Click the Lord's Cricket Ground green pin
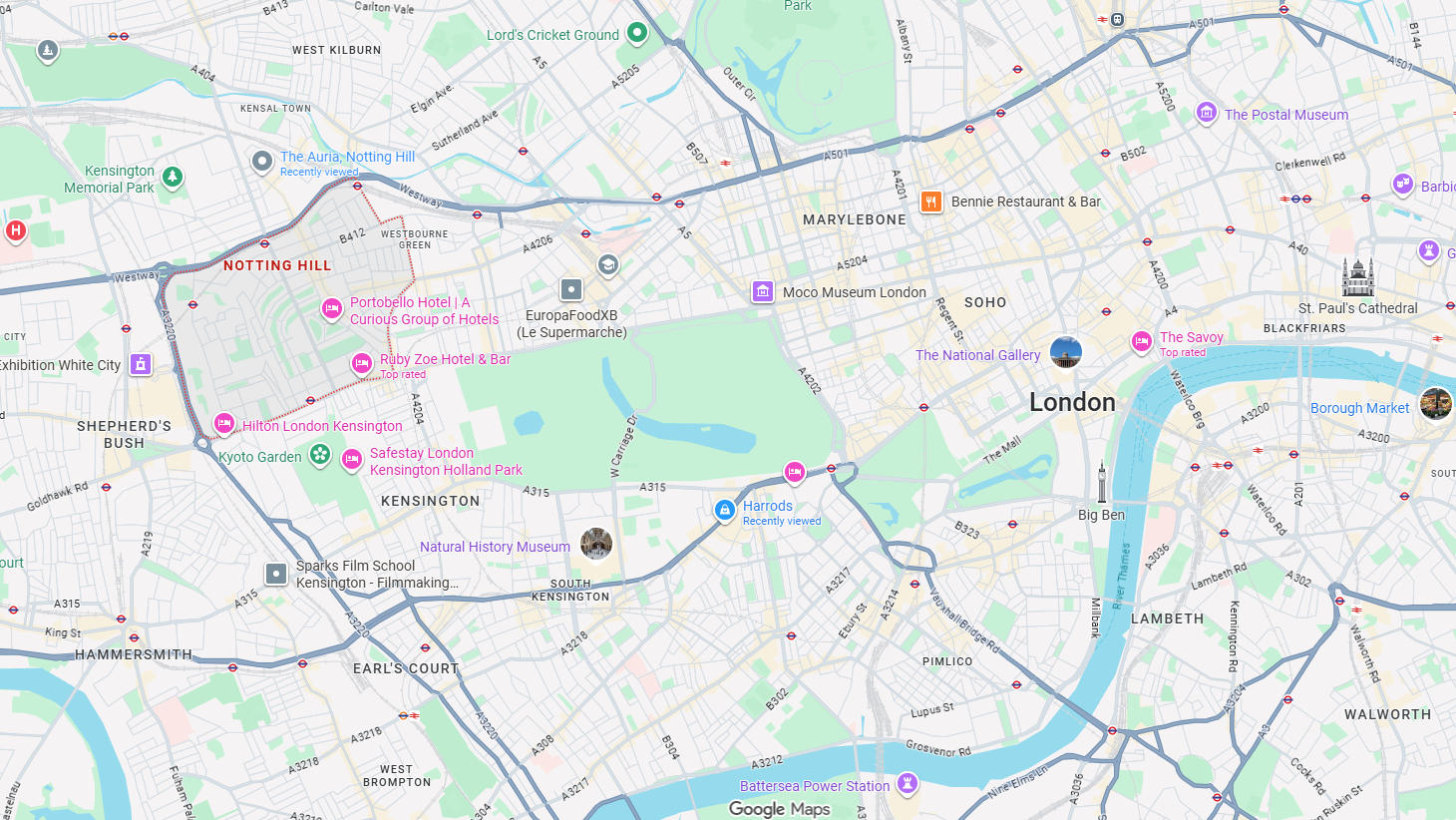This screenshot has width=1456, height=820. point(636,33)
